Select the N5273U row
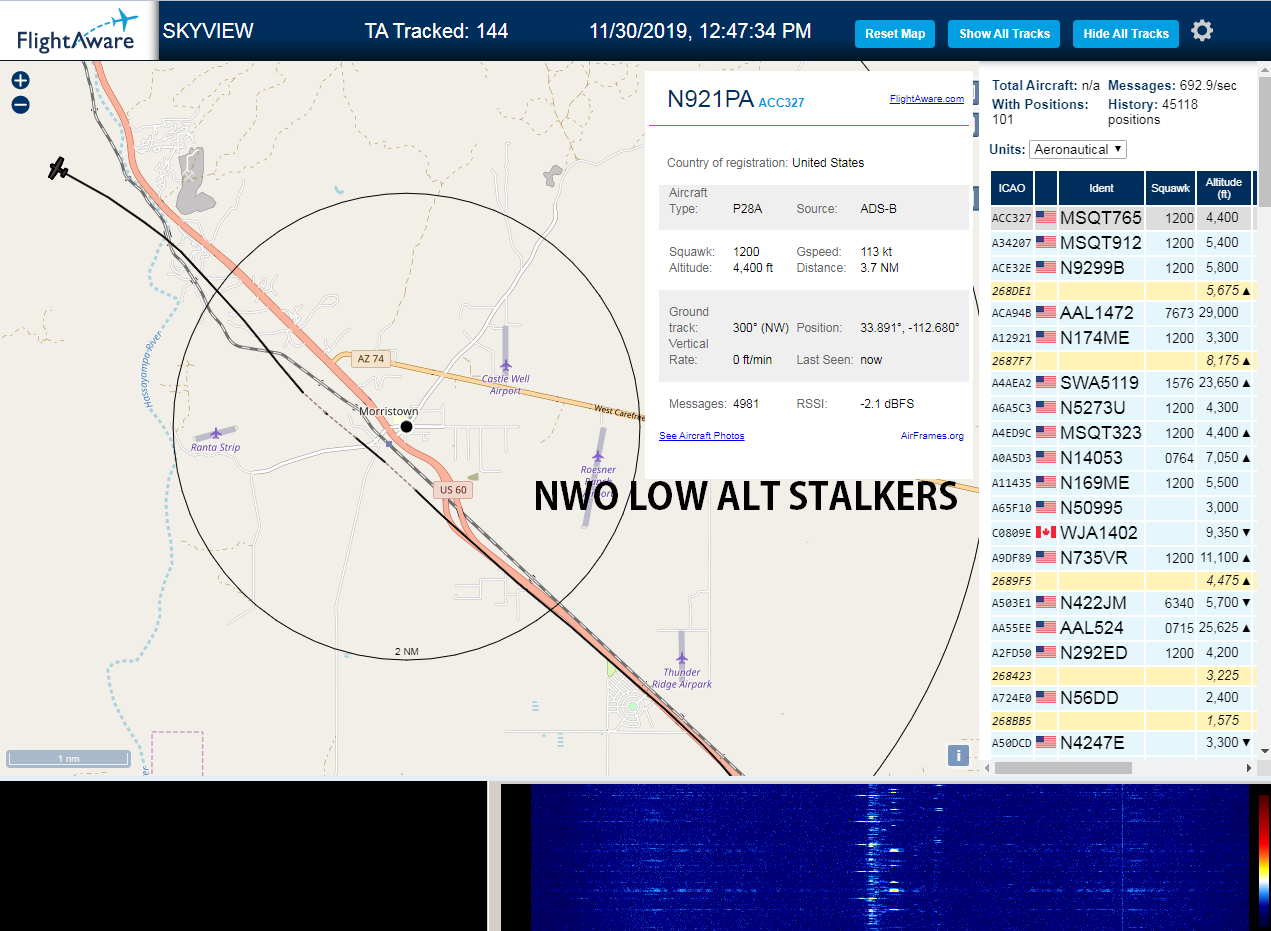The height and width of the screenshot is (931, 1271). point(1123,407)
